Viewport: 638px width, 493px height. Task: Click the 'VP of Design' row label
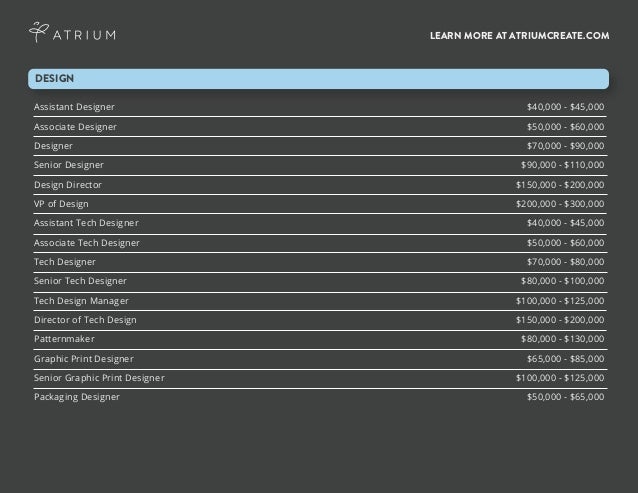point(61,204)
